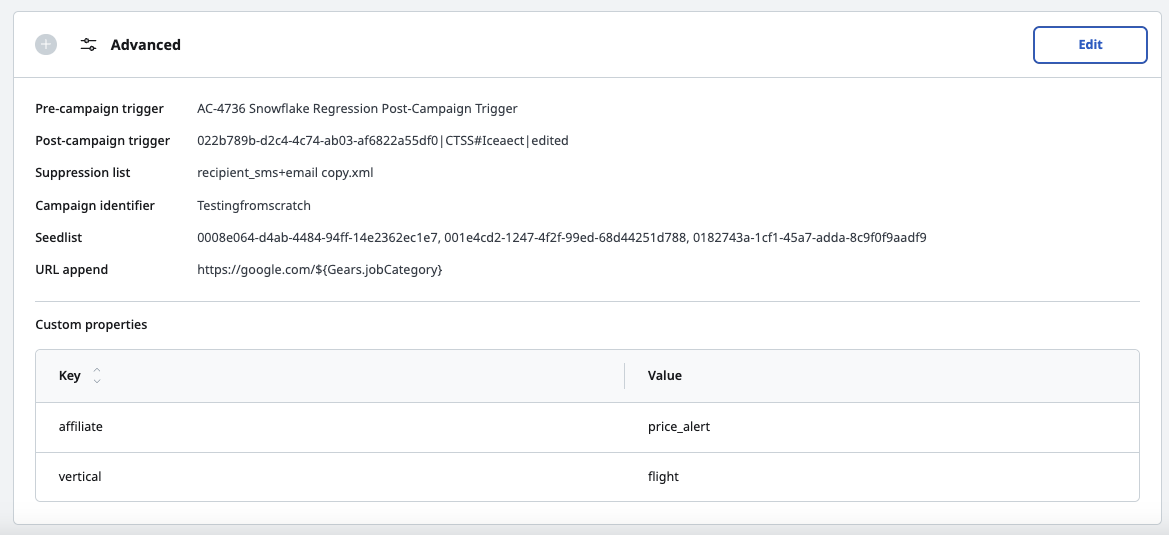The height and width of the screenshot is (535, 1169).
Task: Click the pre-campaign trigger AC-4736 value
Action: tap(357, 109)
